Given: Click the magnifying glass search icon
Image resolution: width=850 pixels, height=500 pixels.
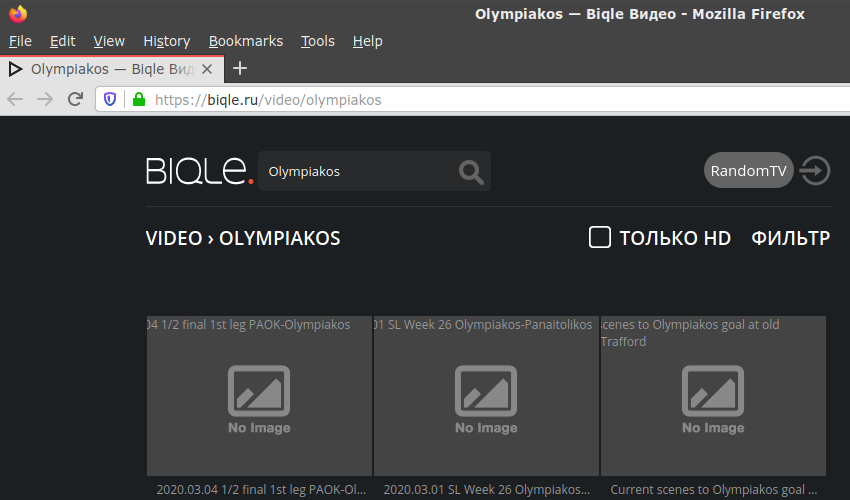Looking at the screenshot, I should 471,172.
